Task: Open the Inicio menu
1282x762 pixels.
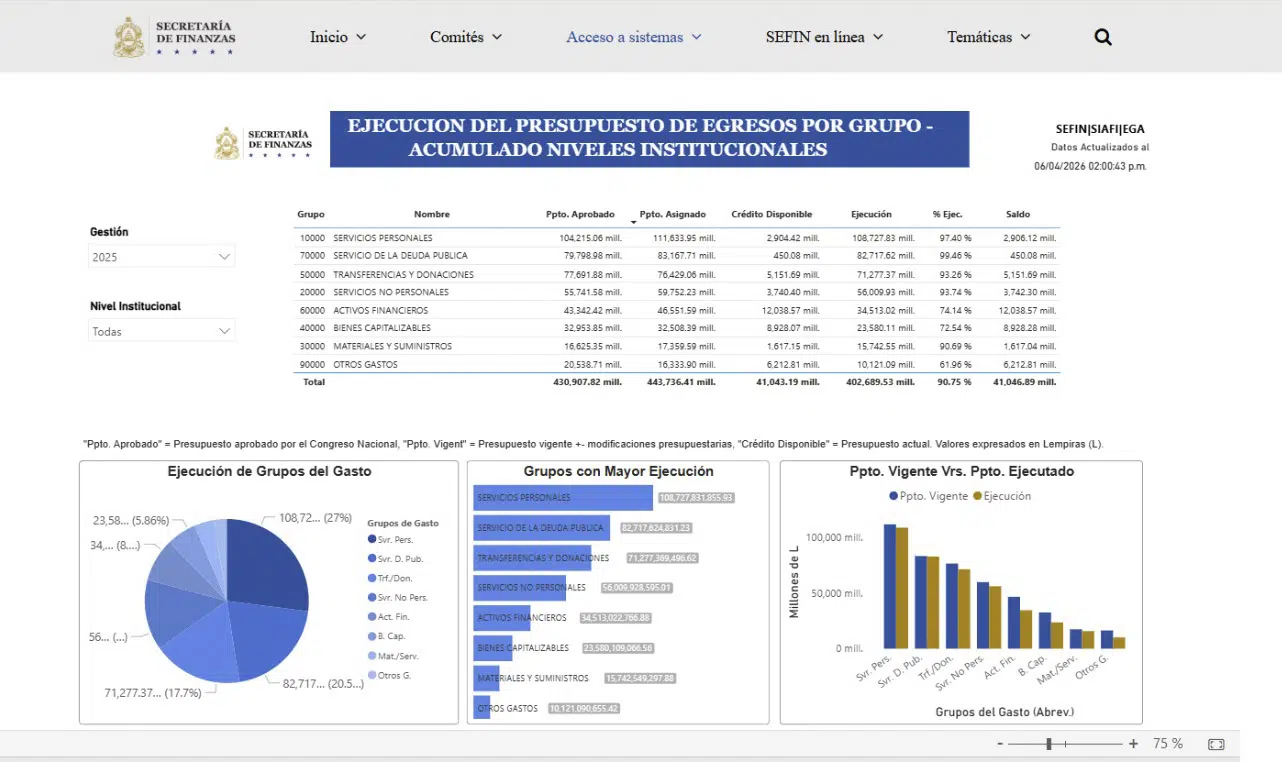Action: coord(338,37)
